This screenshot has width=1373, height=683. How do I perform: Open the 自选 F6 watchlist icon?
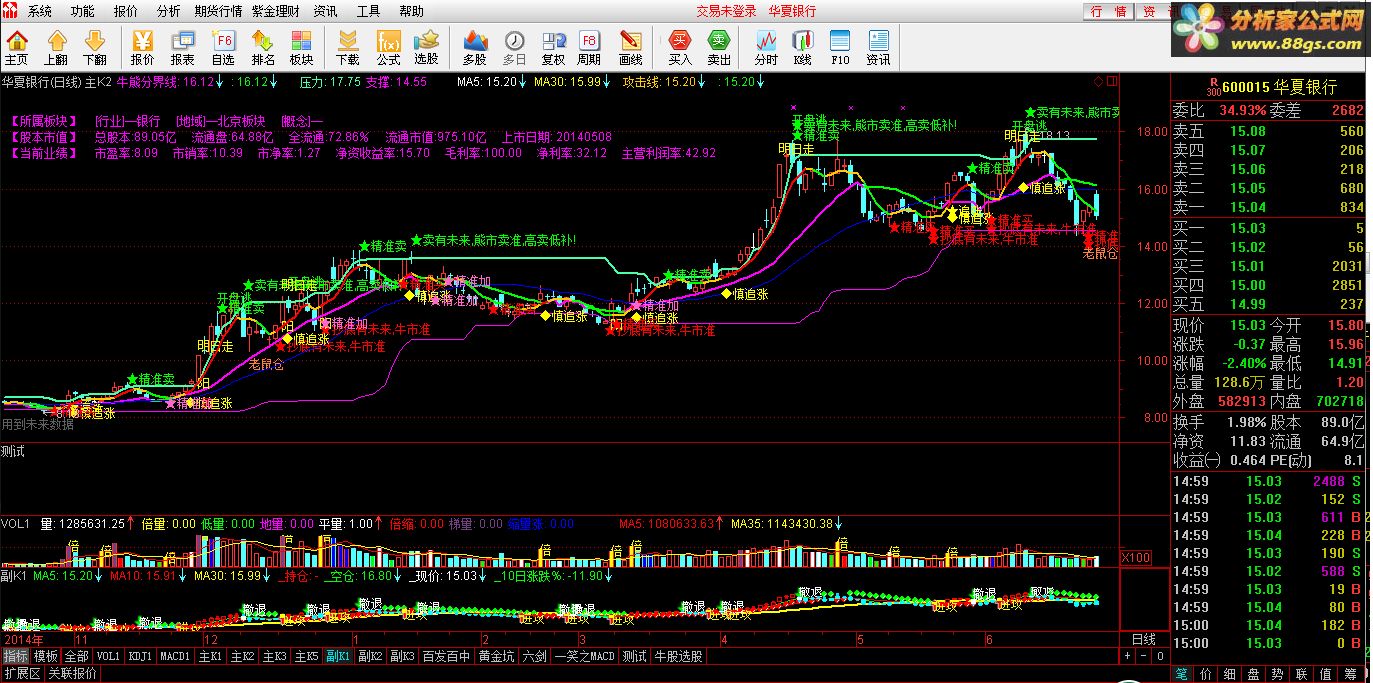(223, 47)
